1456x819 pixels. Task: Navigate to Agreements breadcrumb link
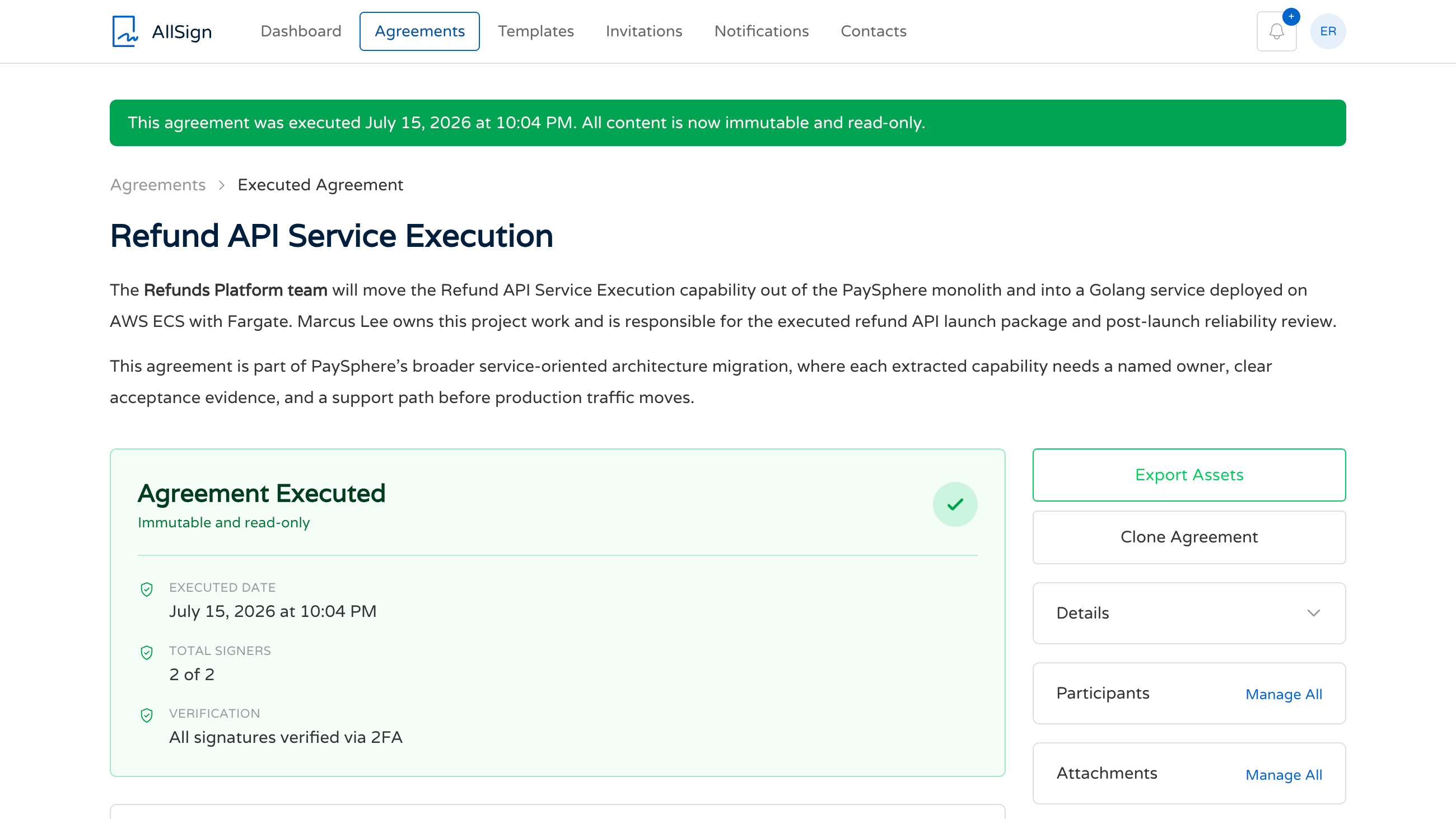coord(158,185)
